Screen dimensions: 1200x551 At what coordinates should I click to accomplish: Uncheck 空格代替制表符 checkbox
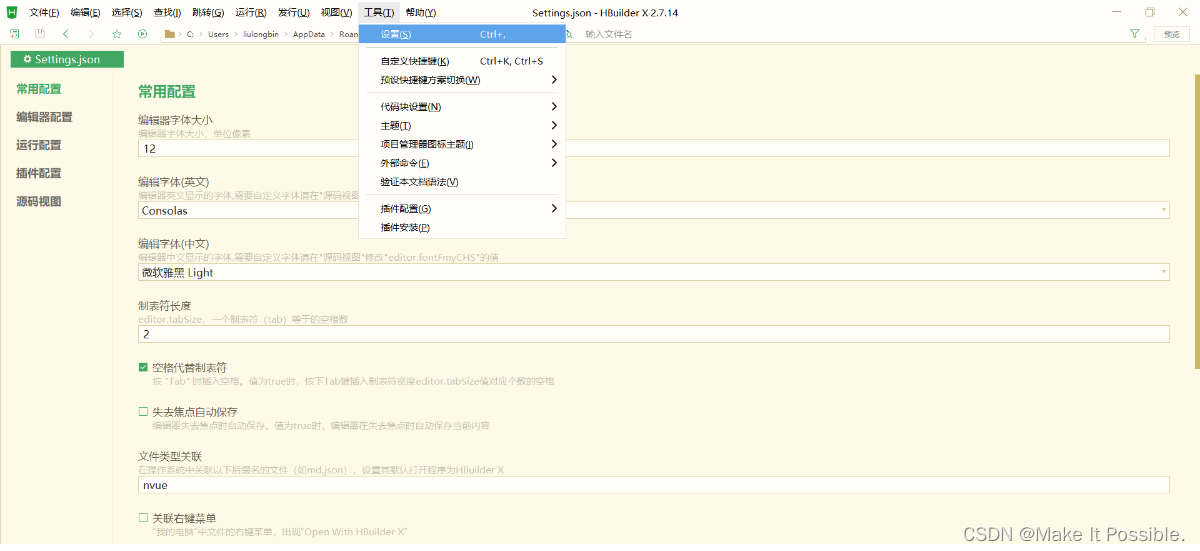coord(143,367)
